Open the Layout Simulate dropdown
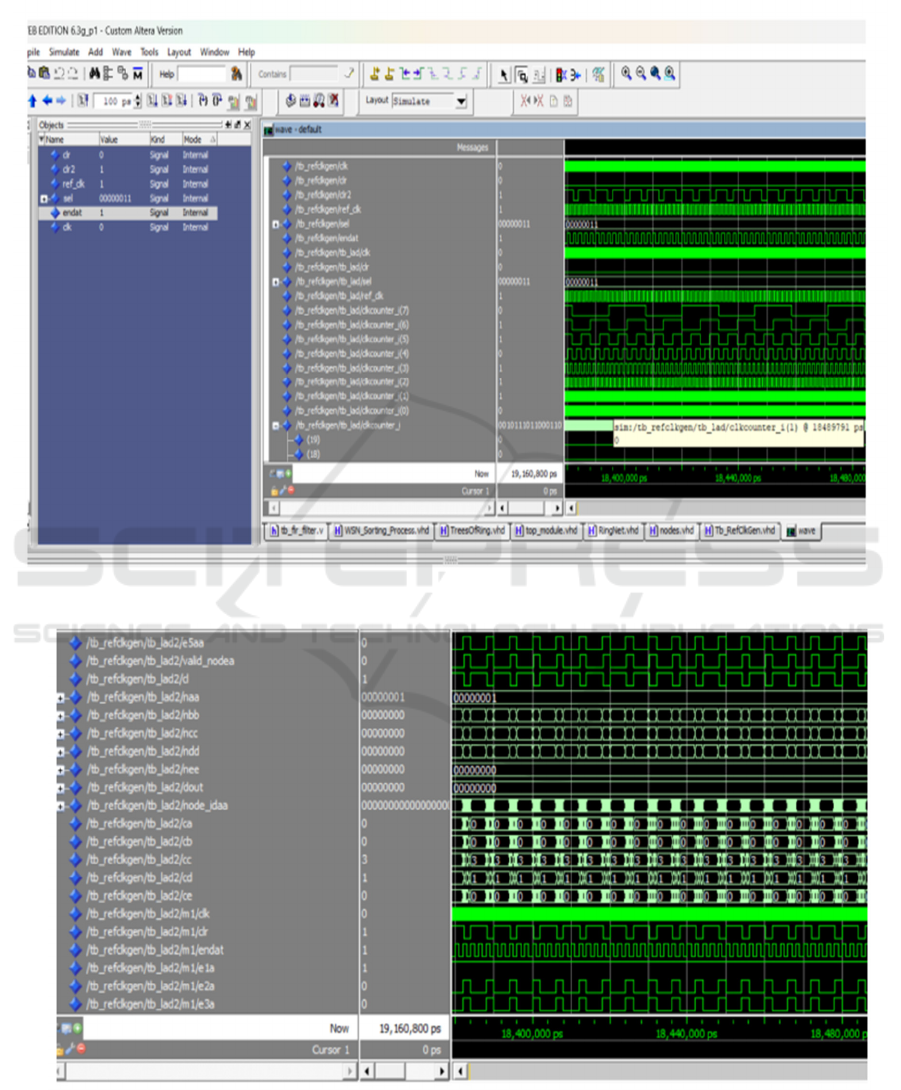The image size is (901, 1090). tap(461, 101)
